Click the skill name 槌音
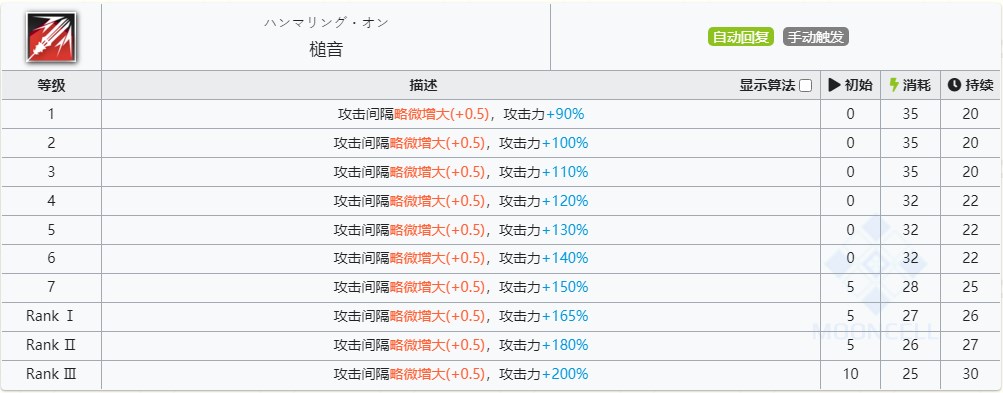1003x393 pixels. 326,49
